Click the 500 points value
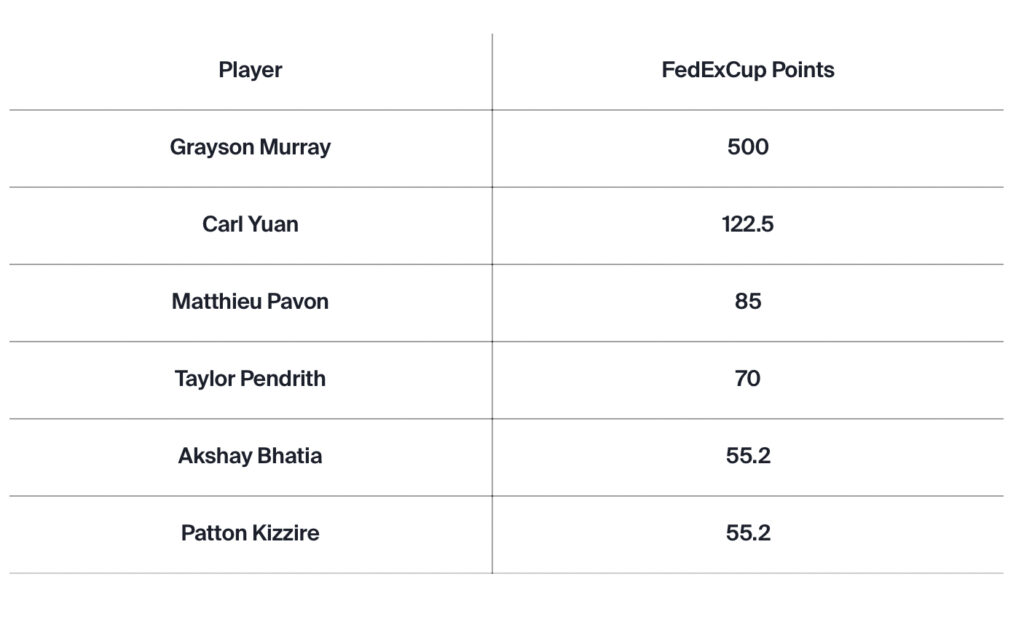The height and width of the screenshot is (622, 1024). click(748, 146)
